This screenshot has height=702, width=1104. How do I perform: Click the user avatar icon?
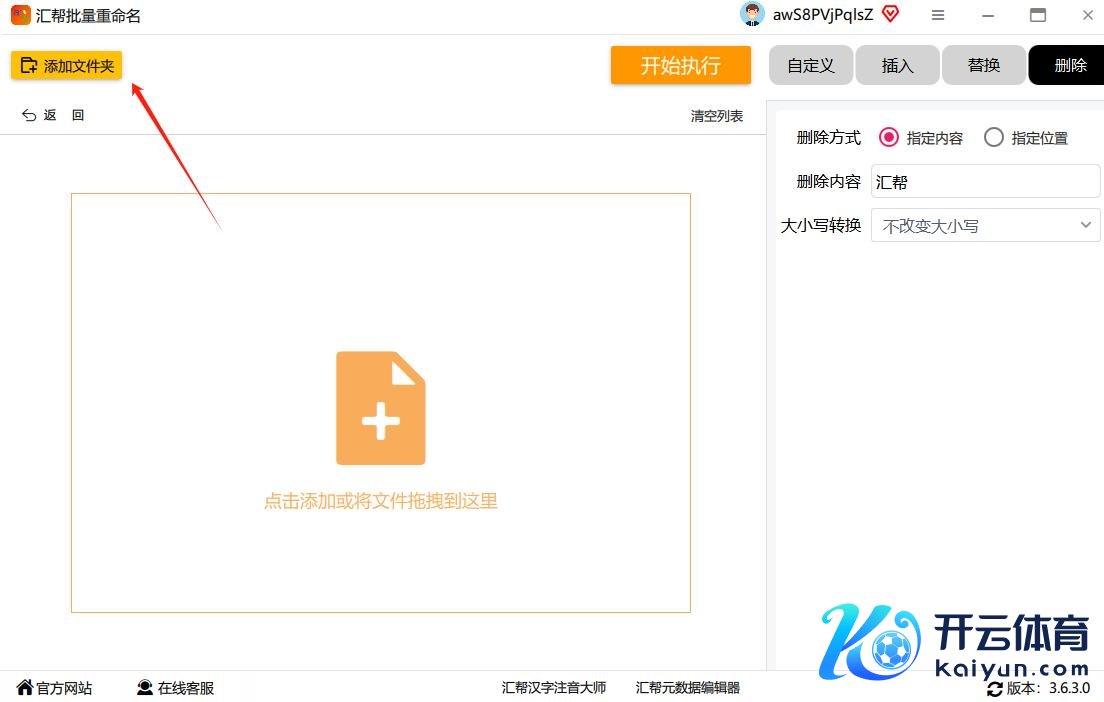[x=752, y=14]
